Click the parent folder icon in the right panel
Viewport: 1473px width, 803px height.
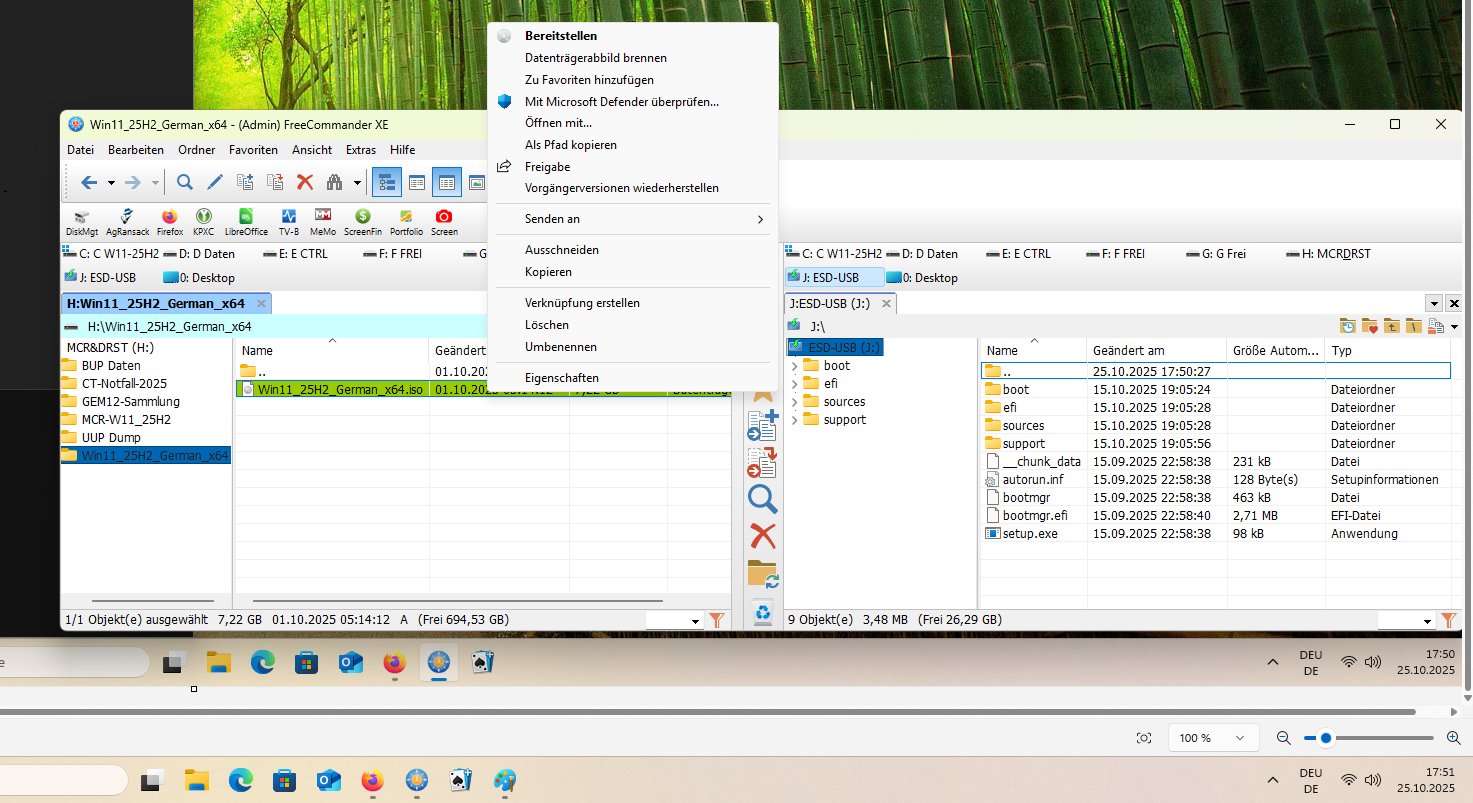tap(1392, 326)
